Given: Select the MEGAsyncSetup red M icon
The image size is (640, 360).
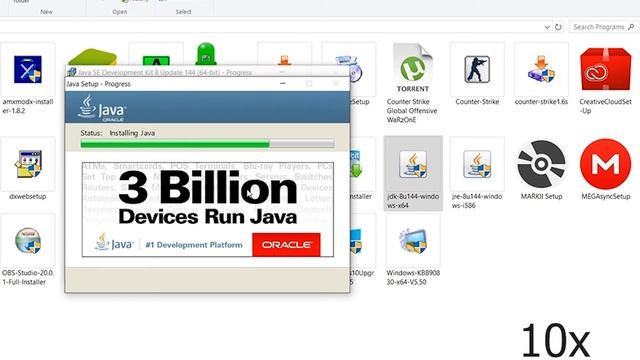Looking at the screenshot, I should tap(605, 164).
